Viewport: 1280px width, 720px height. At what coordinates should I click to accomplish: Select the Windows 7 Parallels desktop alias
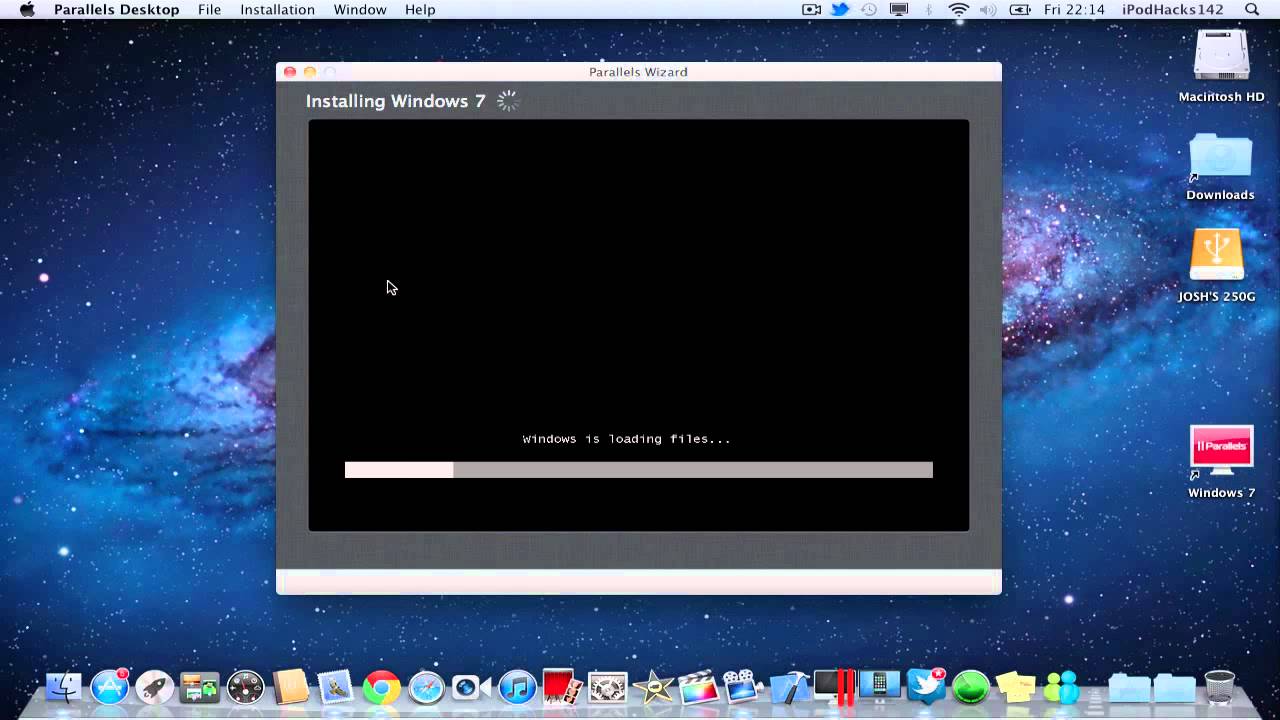tap(1221, 462)
